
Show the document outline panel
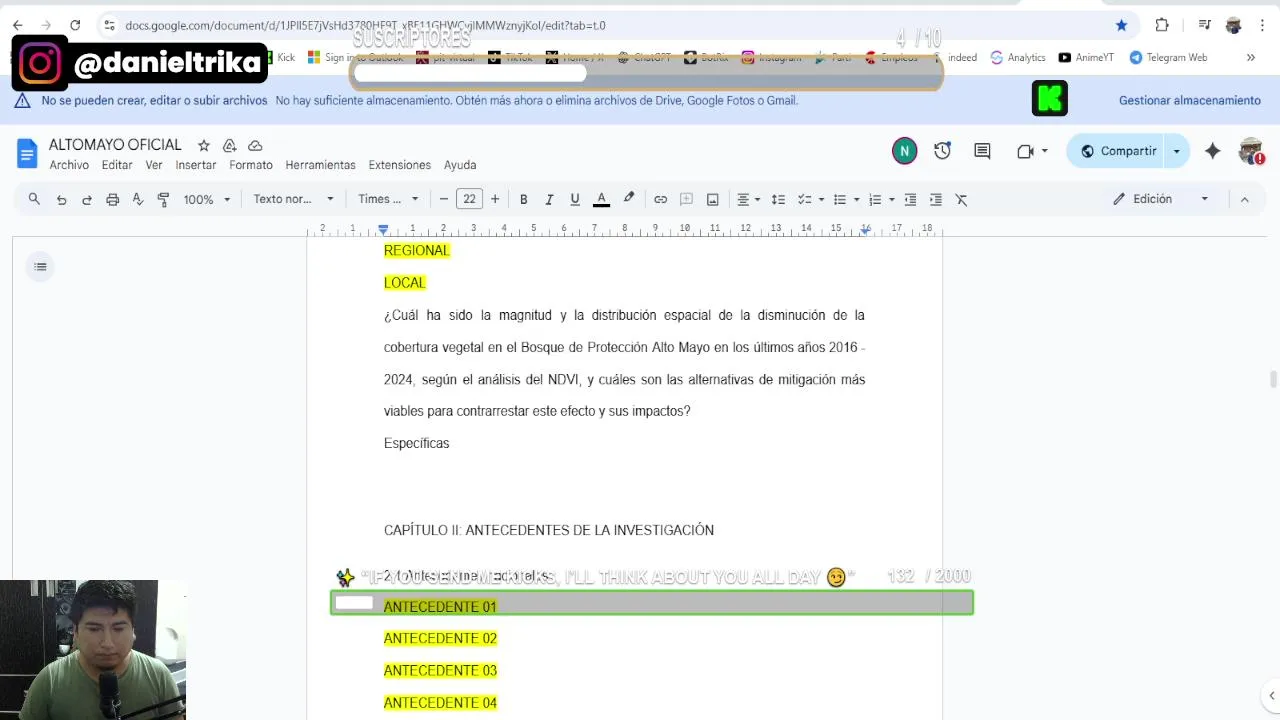pyautogui.click(x=40, y=266)
